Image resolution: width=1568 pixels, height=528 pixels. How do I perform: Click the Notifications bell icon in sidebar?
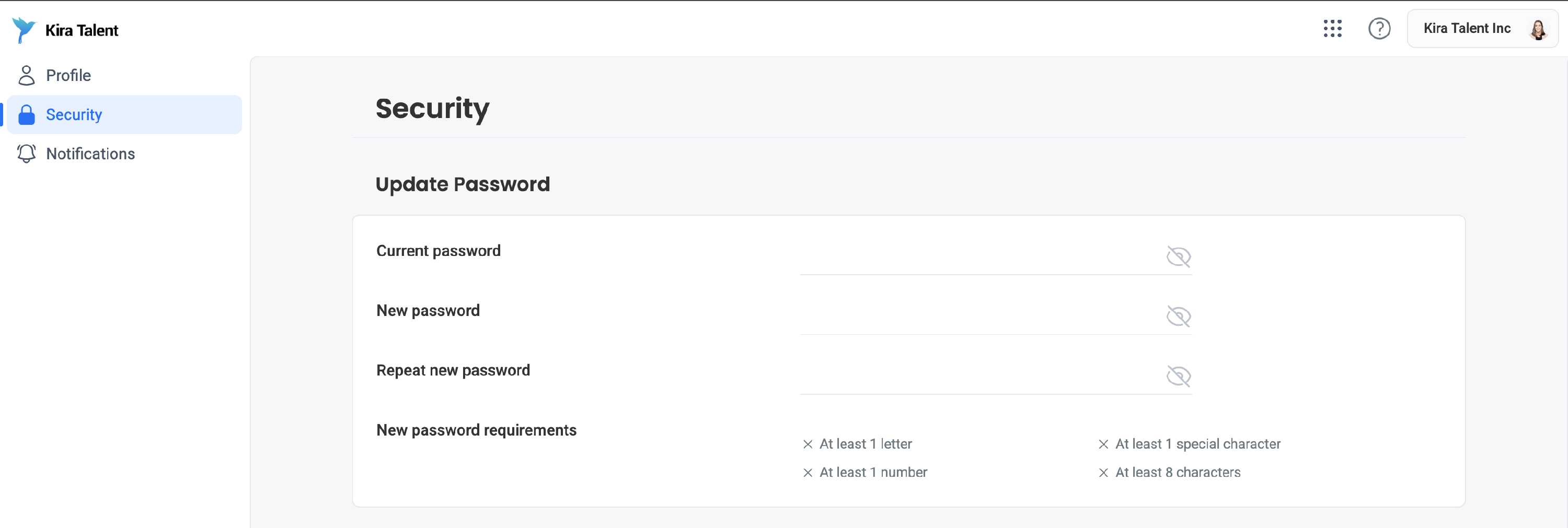(x=26, y=154)
